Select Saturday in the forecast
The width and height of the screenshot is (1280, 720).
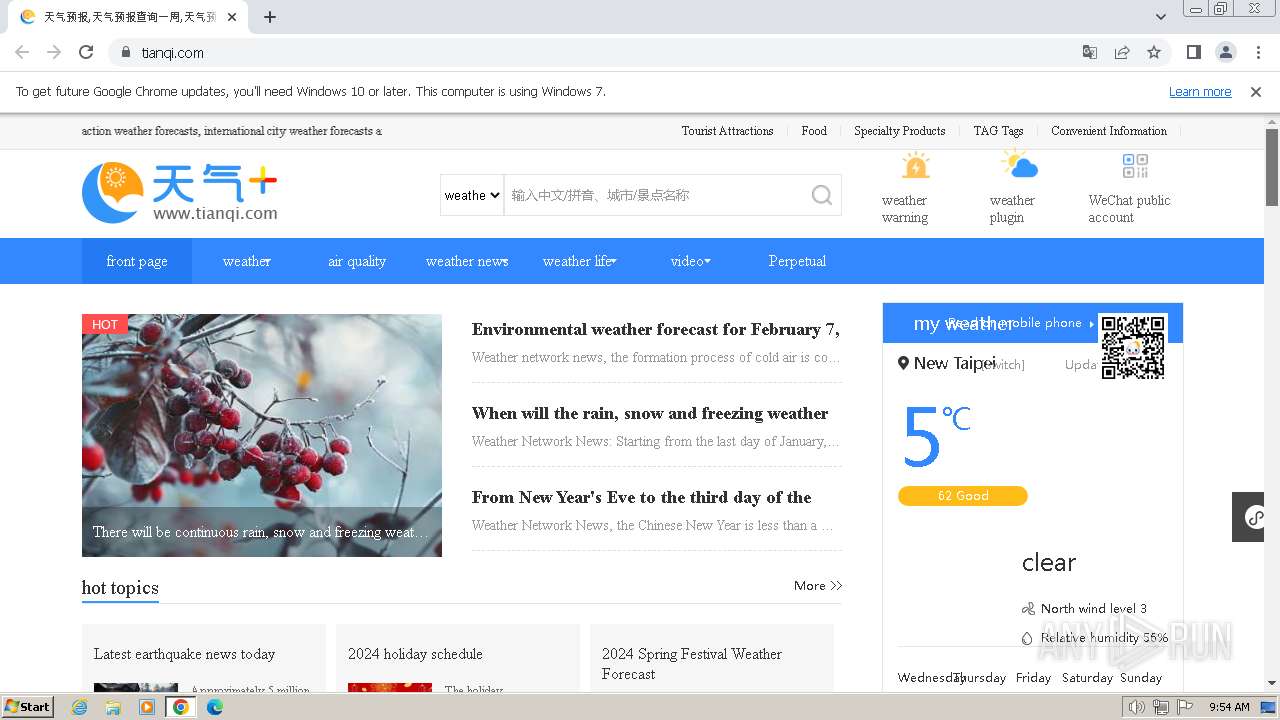point(1087,678)
